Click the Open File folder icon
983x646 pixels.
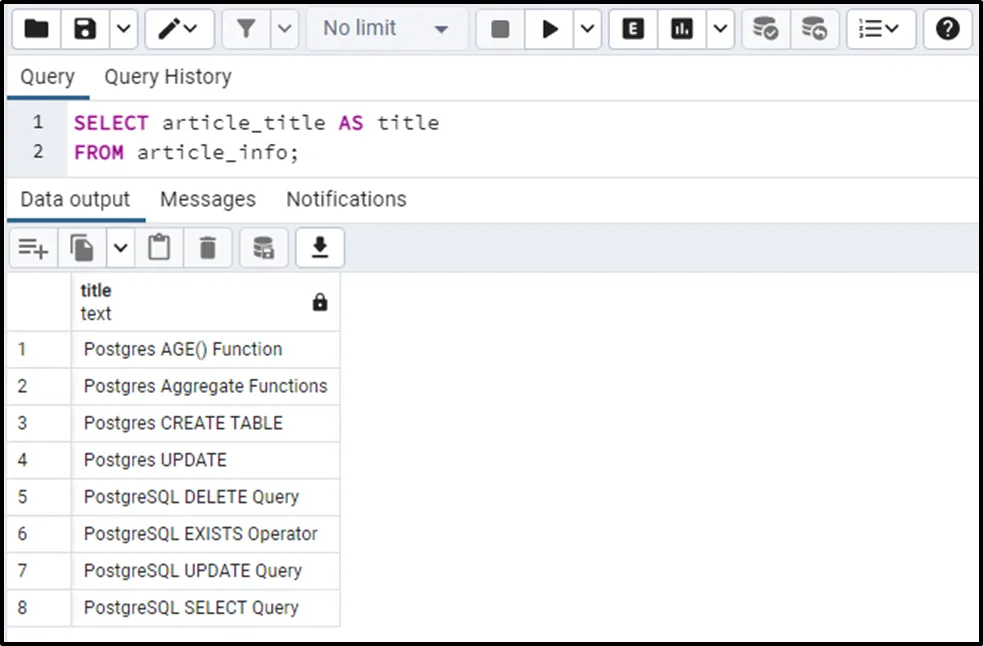pyautogui.click(x=36, y=29)
